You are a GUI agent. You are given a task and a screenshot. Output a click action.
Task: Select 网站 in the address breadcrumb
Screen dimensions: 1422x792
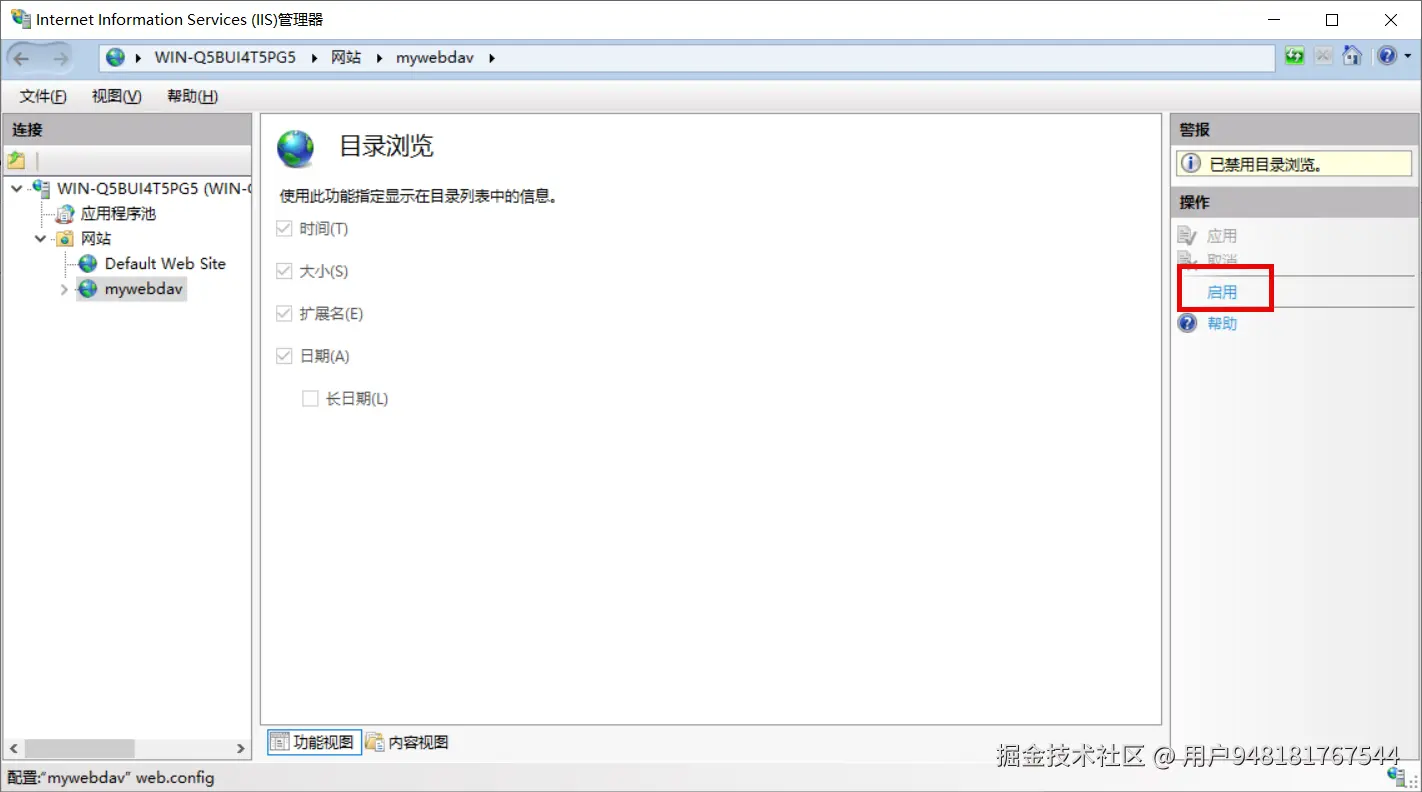(346, 58)
